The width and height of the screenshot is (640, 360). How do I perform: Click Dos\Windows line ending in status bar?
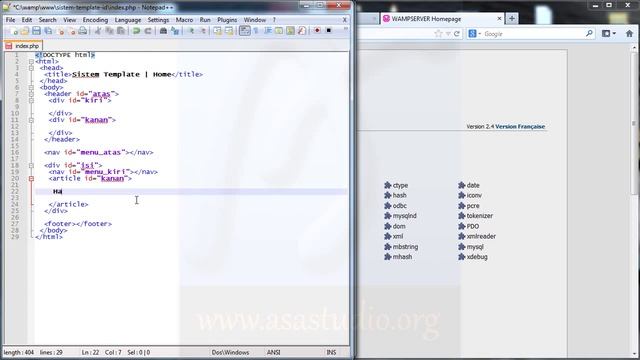230,352
